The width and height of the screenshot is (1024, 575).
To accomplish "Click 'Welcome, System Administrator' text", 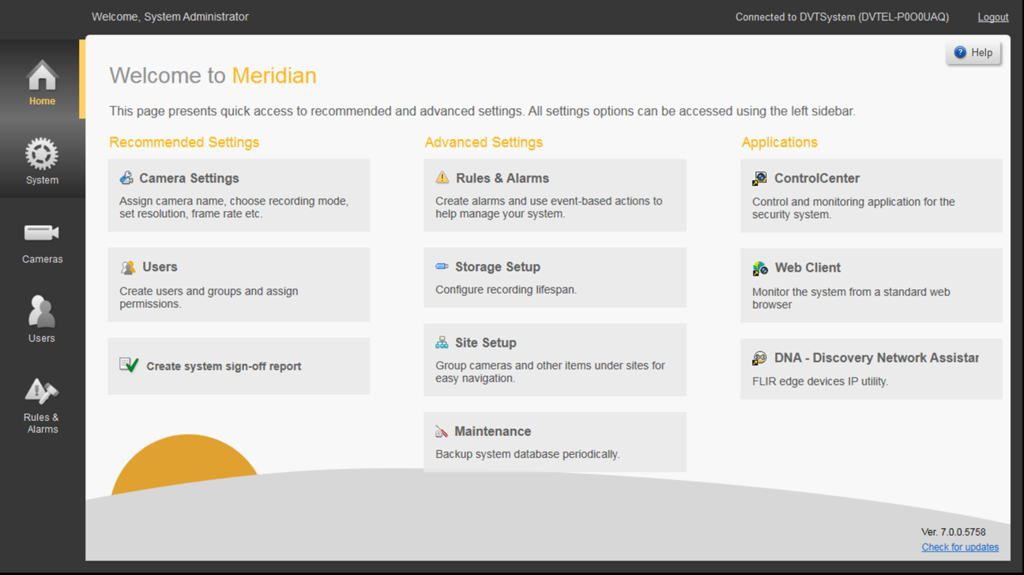I will [x=170, y=17].
